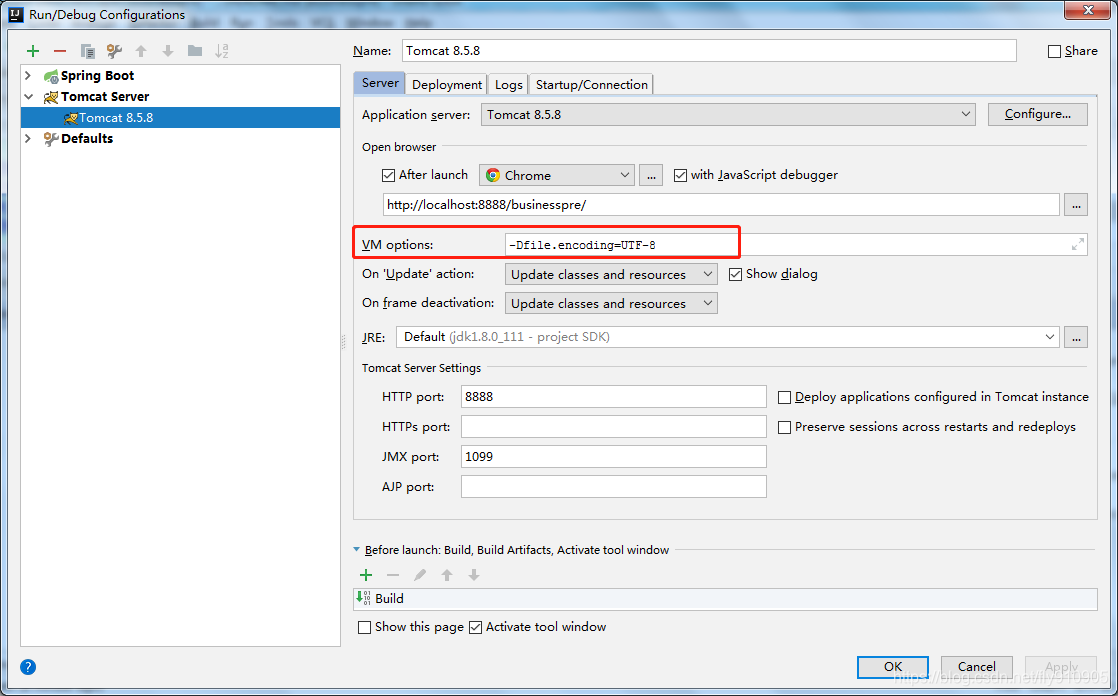Open Chrome browser selection dropdown
Image resolution: width=1118 pixels, height=696 pixels.
click(557, 175)
